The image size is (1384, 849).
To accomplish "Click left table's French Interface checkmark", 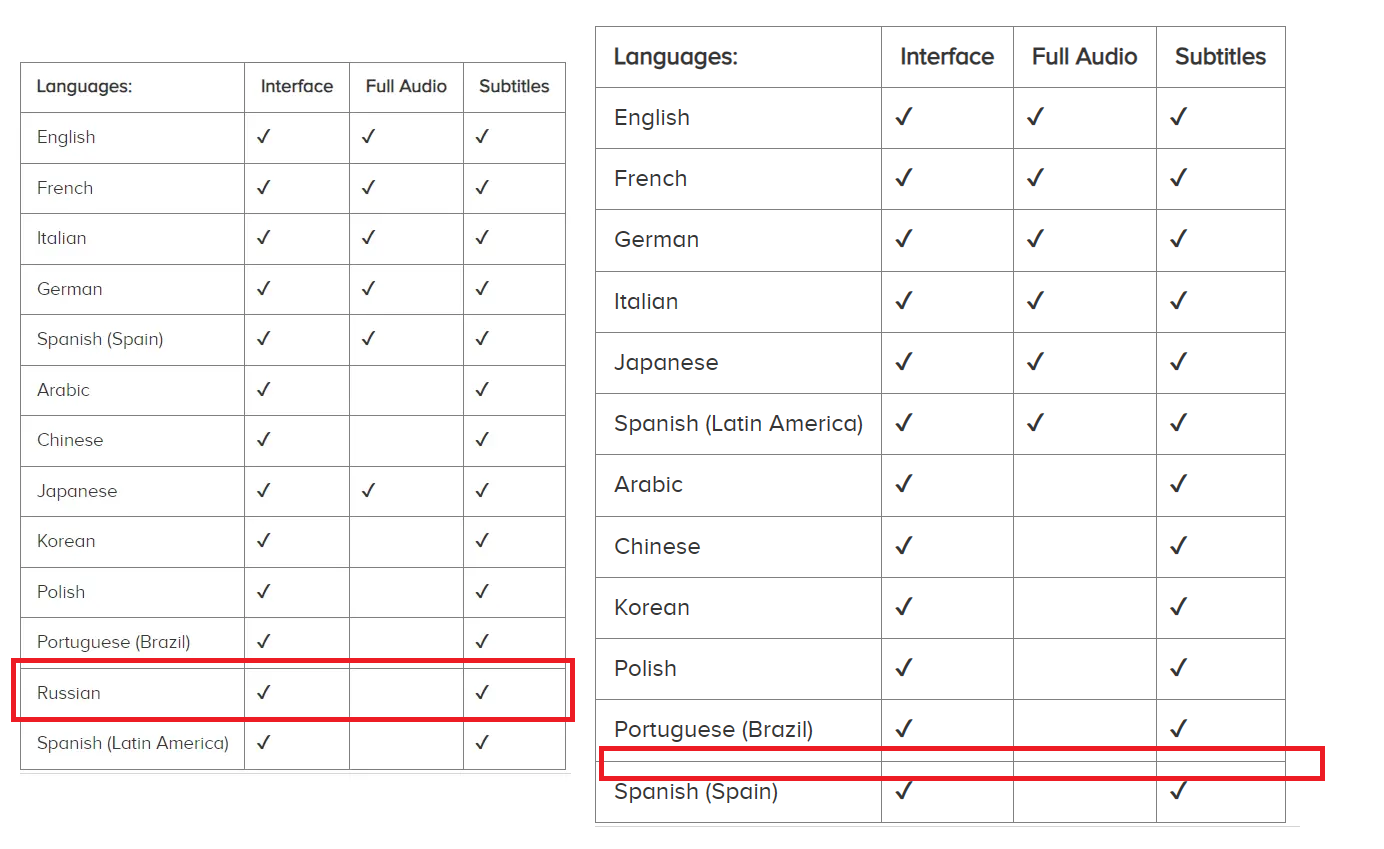I will [x=264, y=187].
